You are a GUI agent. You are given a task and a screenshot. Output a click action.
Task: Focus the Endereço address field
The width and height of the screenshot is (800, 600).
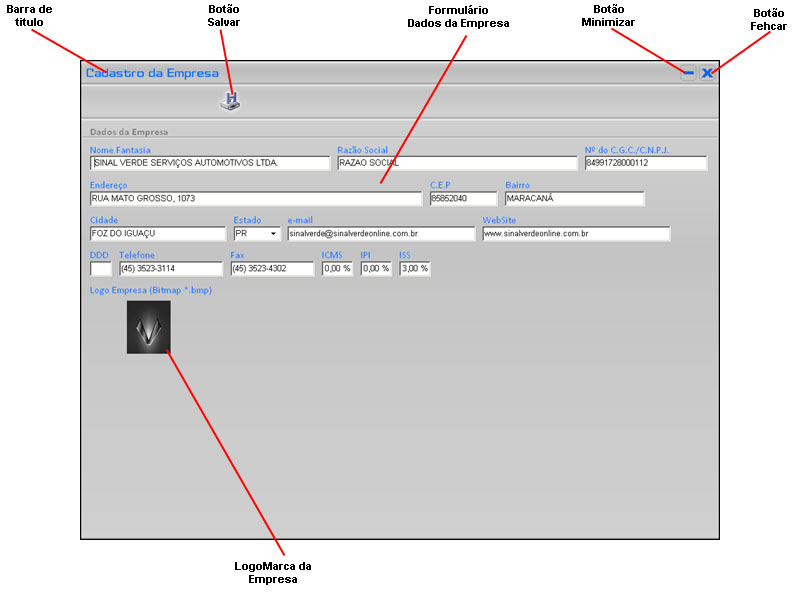click(255, 199)
